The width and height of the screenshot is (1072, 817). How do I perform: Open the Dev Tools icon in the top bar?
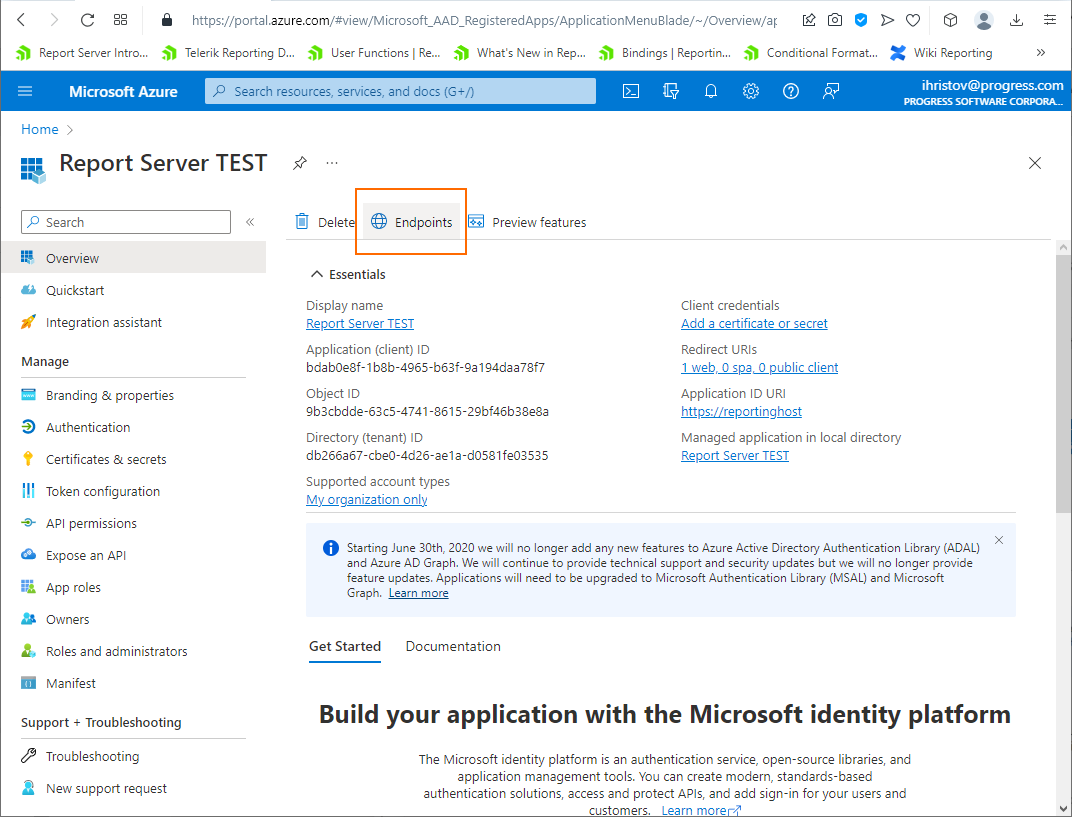click(671, 91)
